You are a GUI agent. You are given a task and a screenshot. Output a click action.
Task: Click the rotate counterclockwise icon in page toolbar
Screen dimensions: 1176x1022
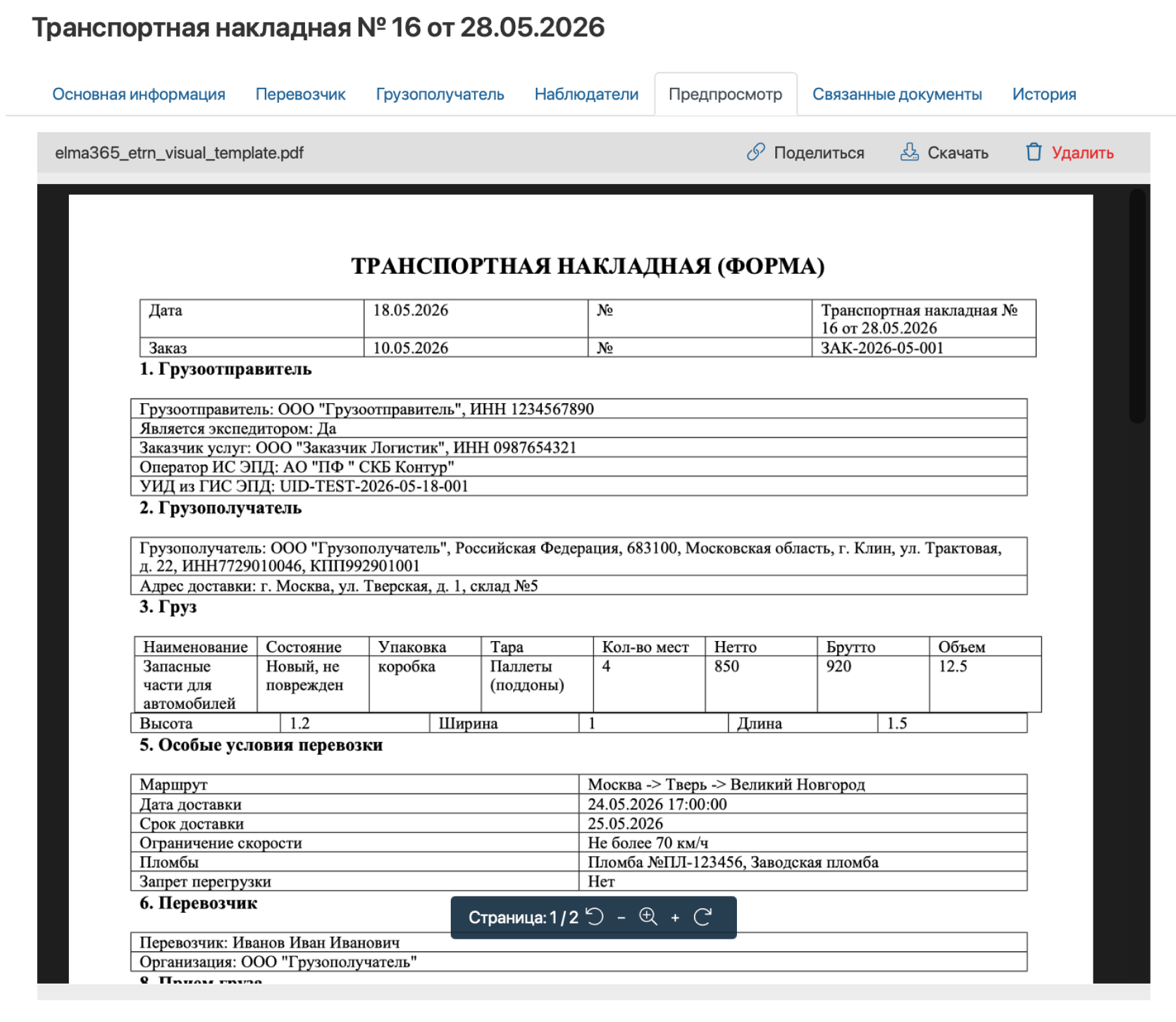[x=595, y=917]
